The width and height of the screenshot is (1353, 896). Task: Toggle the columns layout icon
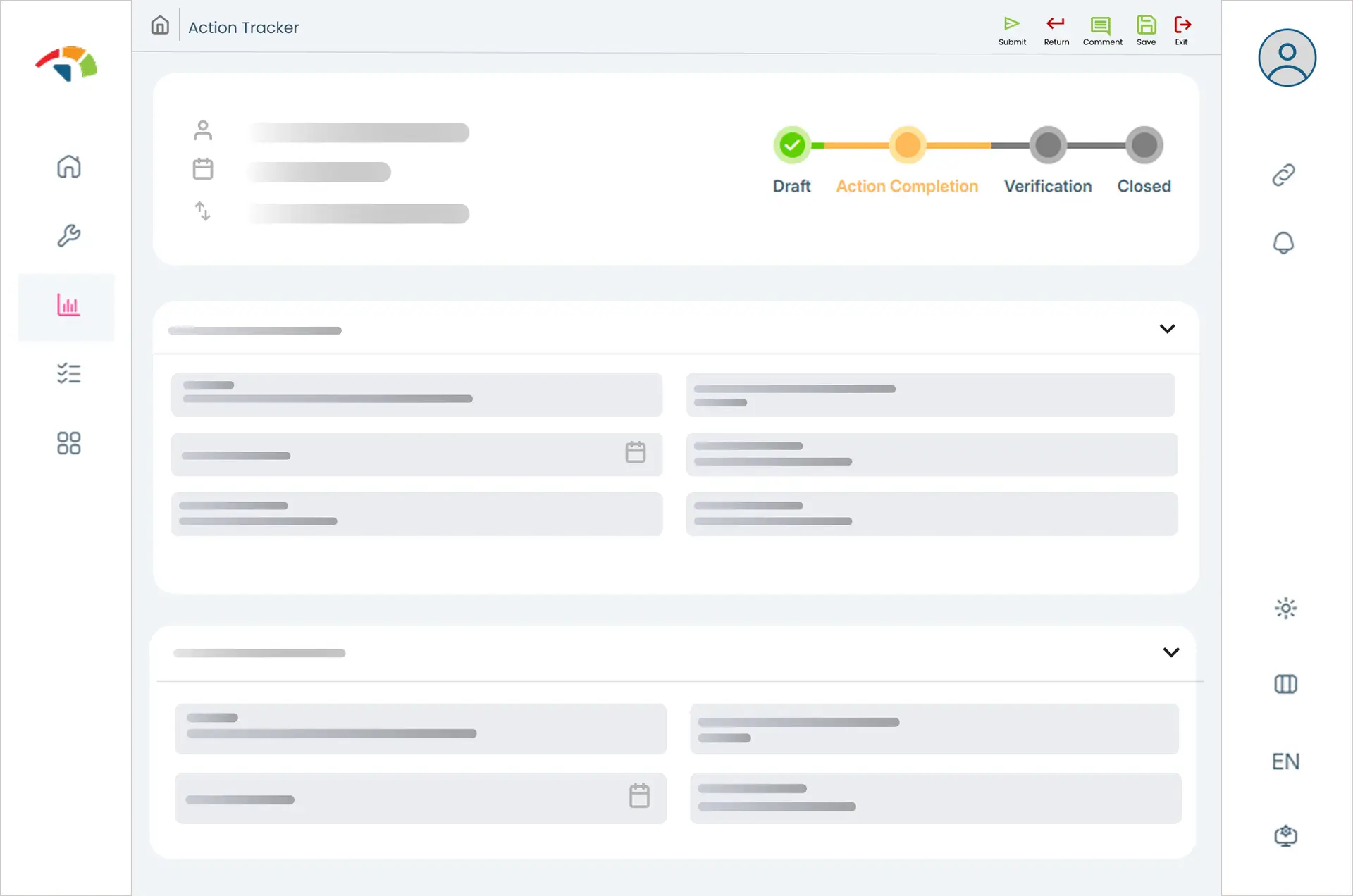1285,684
